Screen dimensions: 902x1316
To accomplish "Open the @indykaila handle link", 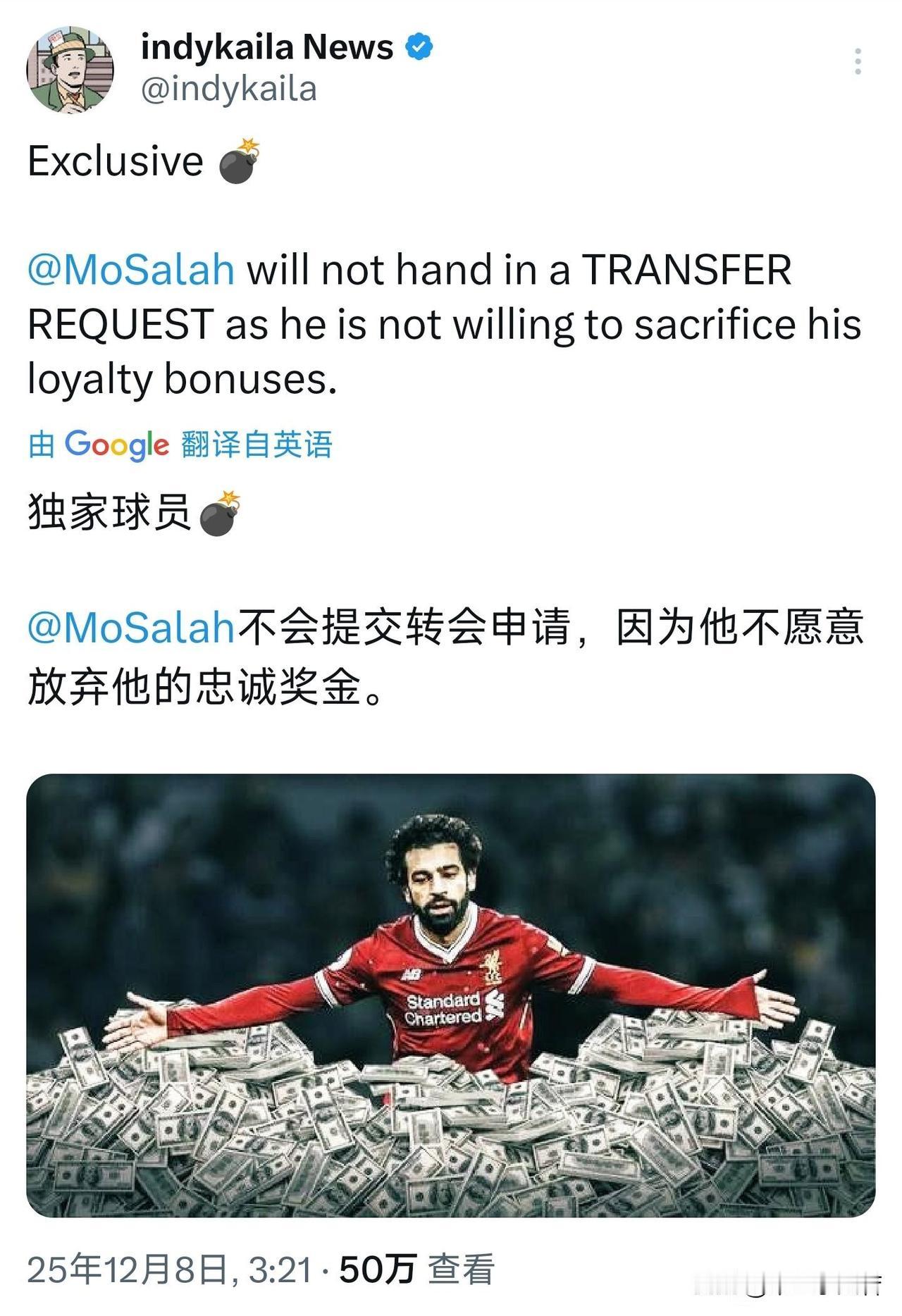I will (229, 89).
